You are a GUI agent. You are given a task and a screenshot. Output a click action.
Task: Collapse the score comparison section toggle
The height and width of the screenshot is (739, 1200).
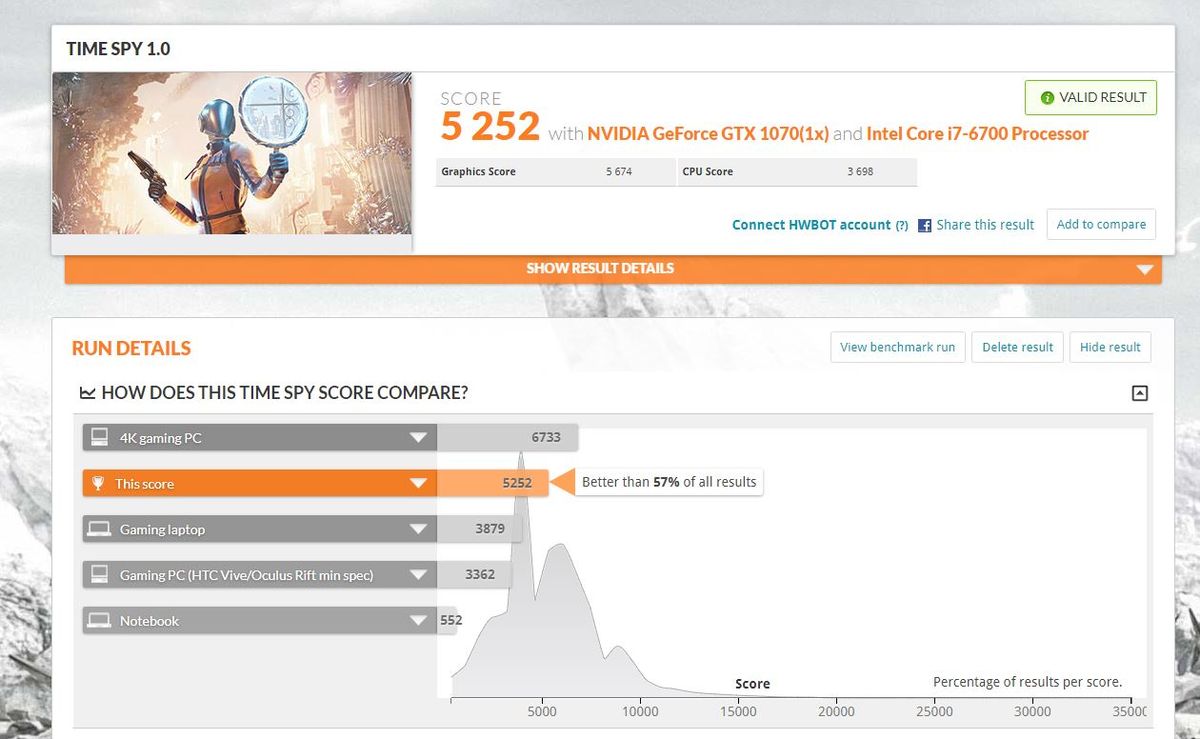tap(1139, 394)
